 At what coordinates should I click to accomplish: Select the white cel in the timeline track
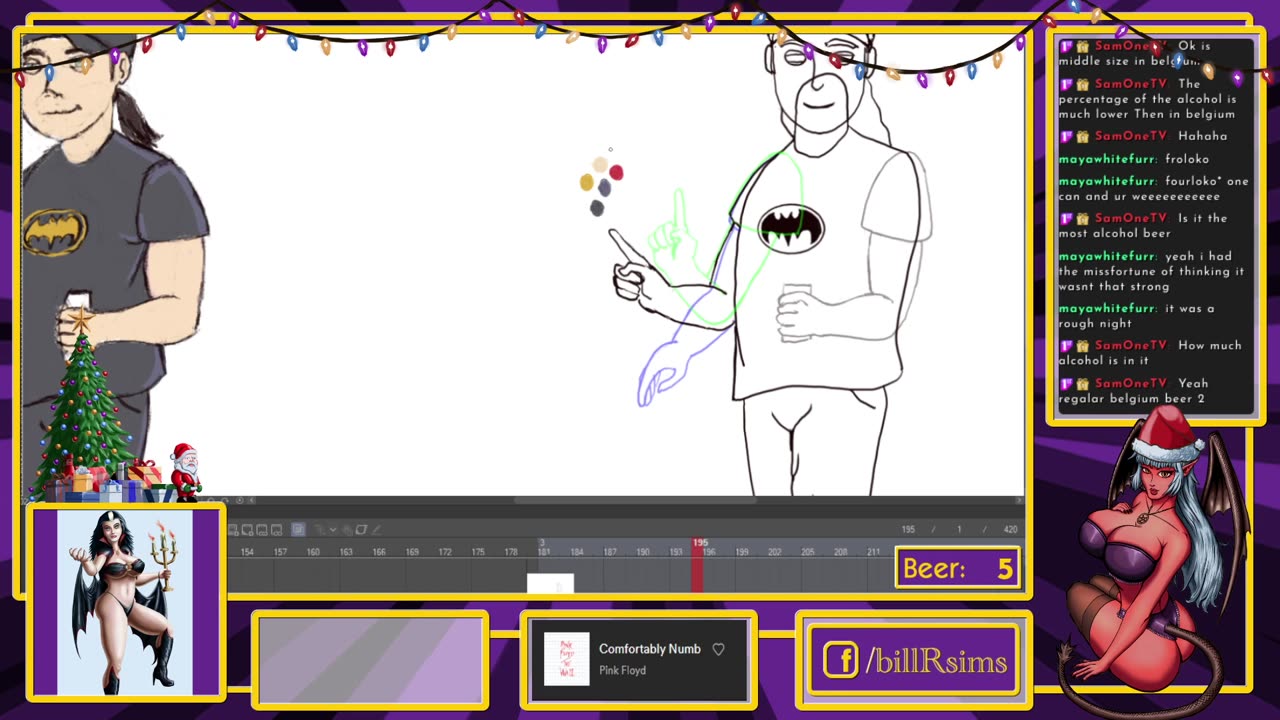coord(550,583)
